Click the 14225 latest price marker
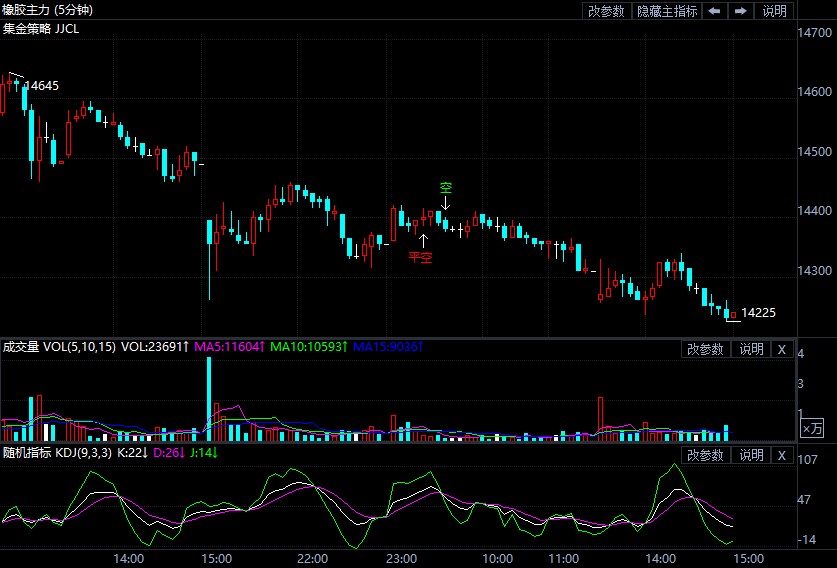This screenshot has height=568, width=837. (x=758, y=313)
